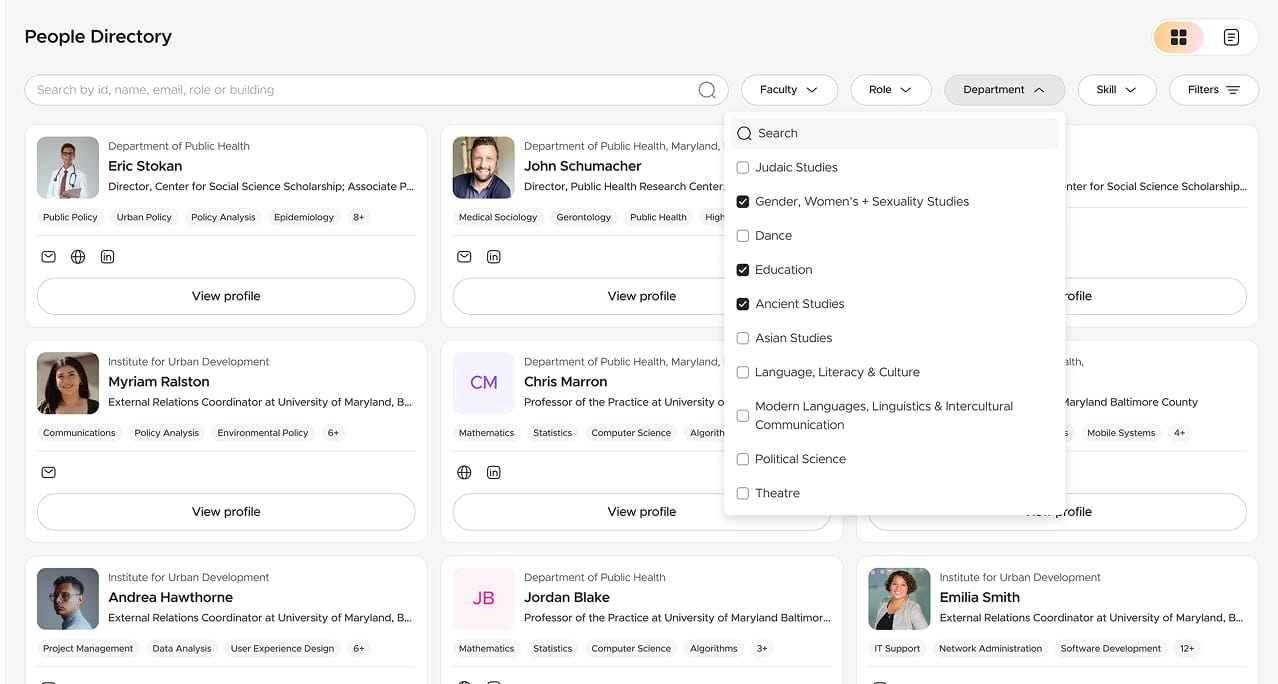View John Schumacher's profile
The height and width of the screenshot is (684, 1278).
642,296
